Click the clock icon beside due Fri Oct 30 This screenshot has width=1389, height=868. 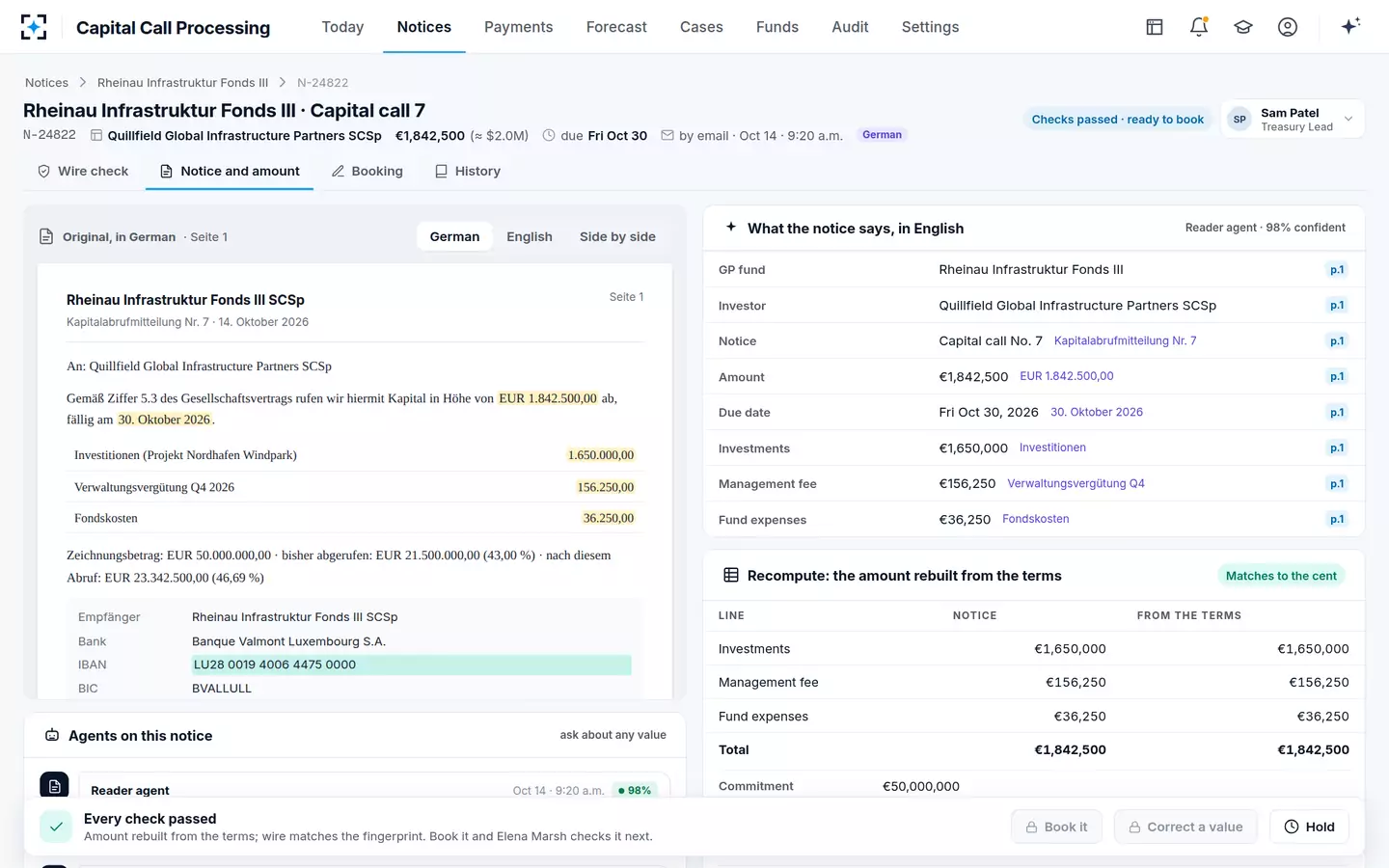[549, 136]
